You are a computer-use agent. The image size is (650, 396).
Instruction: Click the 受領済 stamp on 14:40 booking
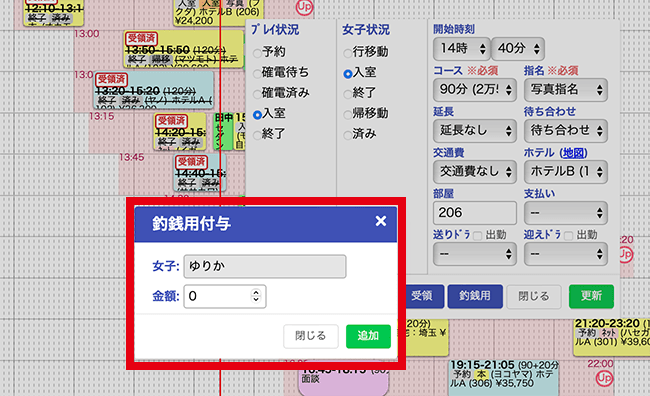[191, 161]
